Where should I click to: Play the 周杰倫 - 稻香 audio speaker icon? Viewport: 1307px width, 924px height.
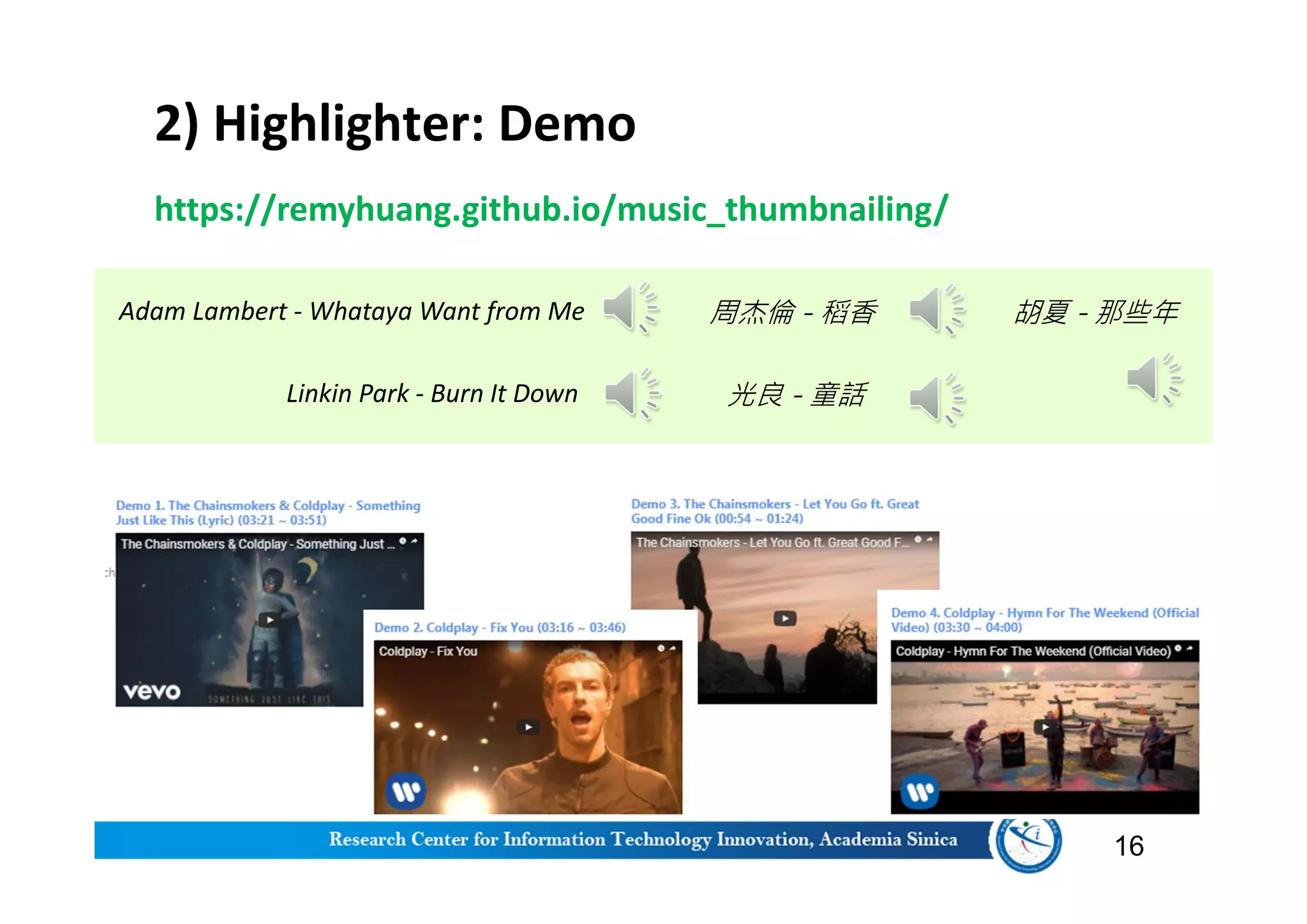point(936,310)
